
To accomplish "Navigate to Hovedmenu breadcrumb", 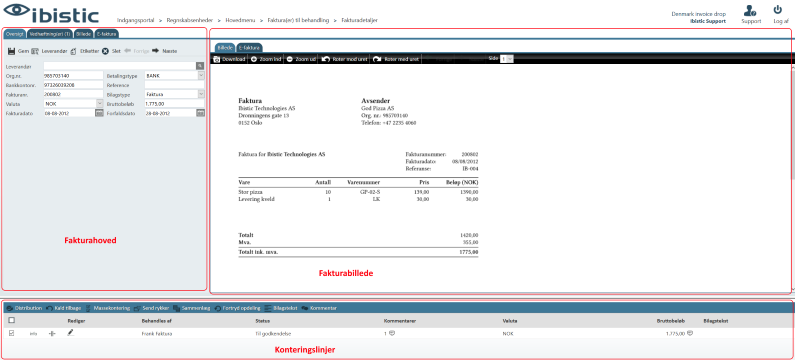I will coord(240,20).
